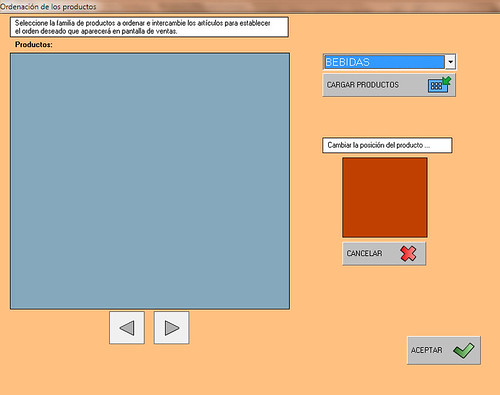Click inside the blue Productos panel
This screenshot has width=500, height=395.
(150, 181)
